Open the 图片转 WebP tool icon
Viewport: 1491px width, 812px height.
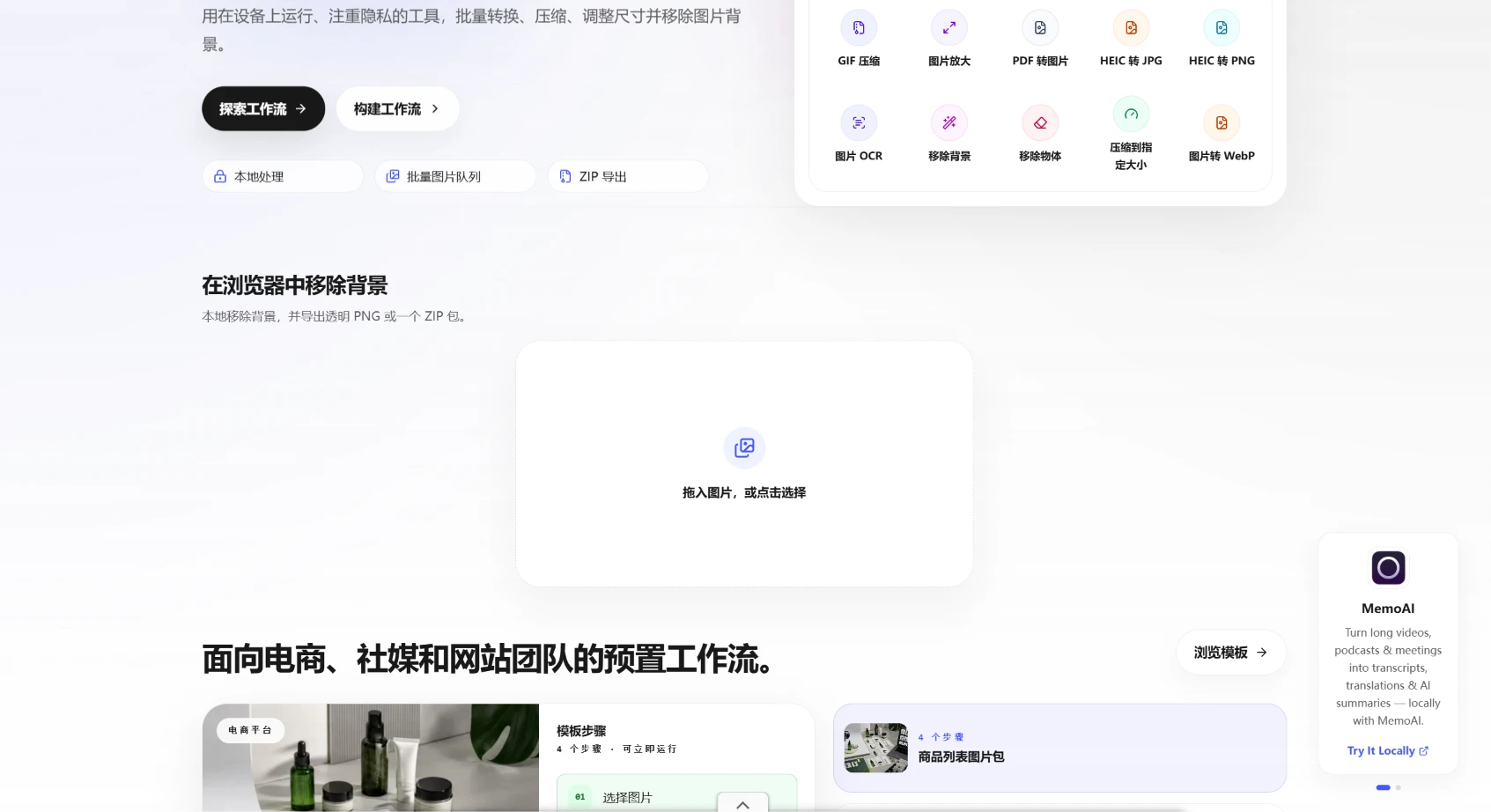pos(1222,122)
